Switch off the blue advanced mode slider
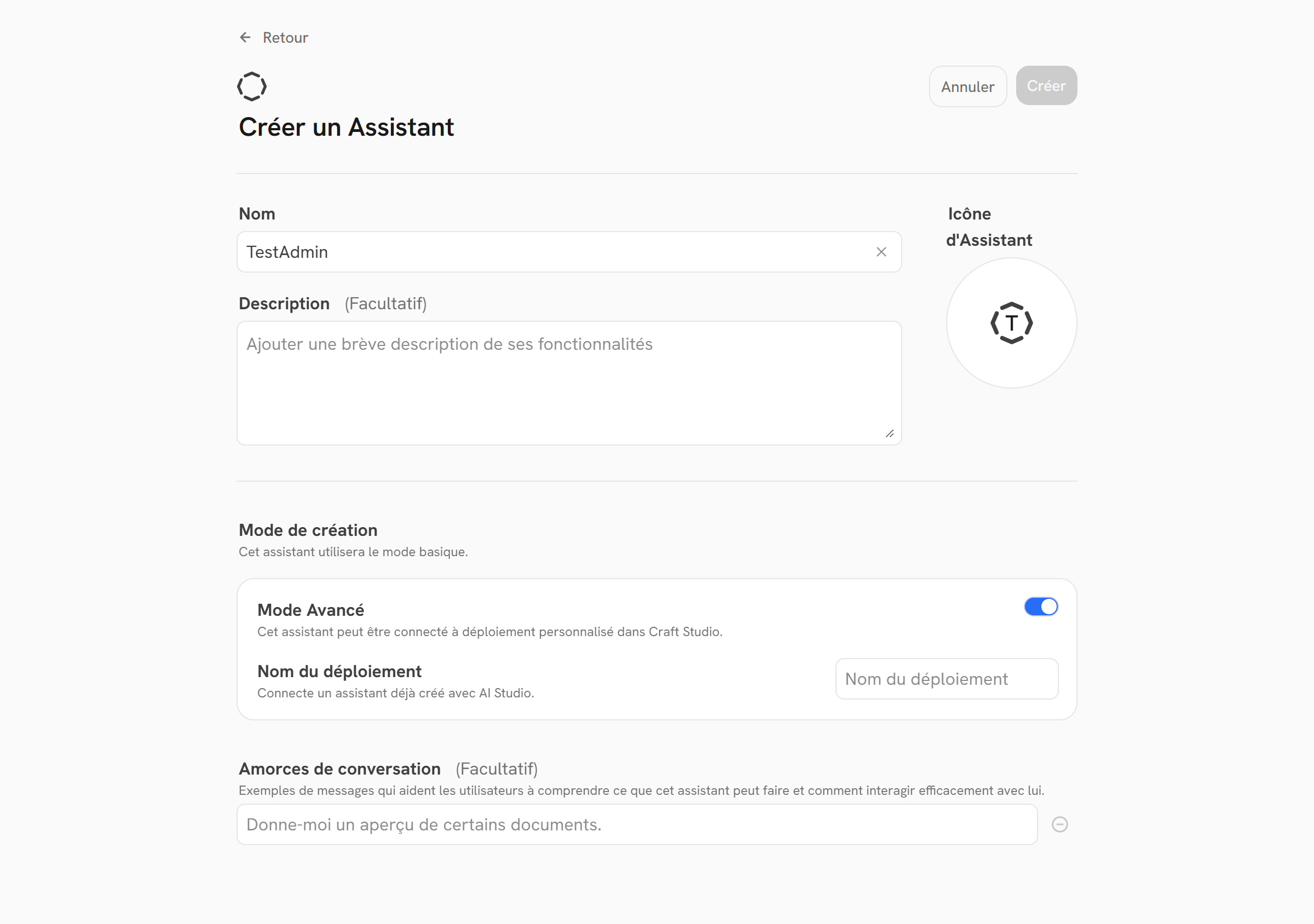This screenshot has width=1314, height=924. 1040,607
